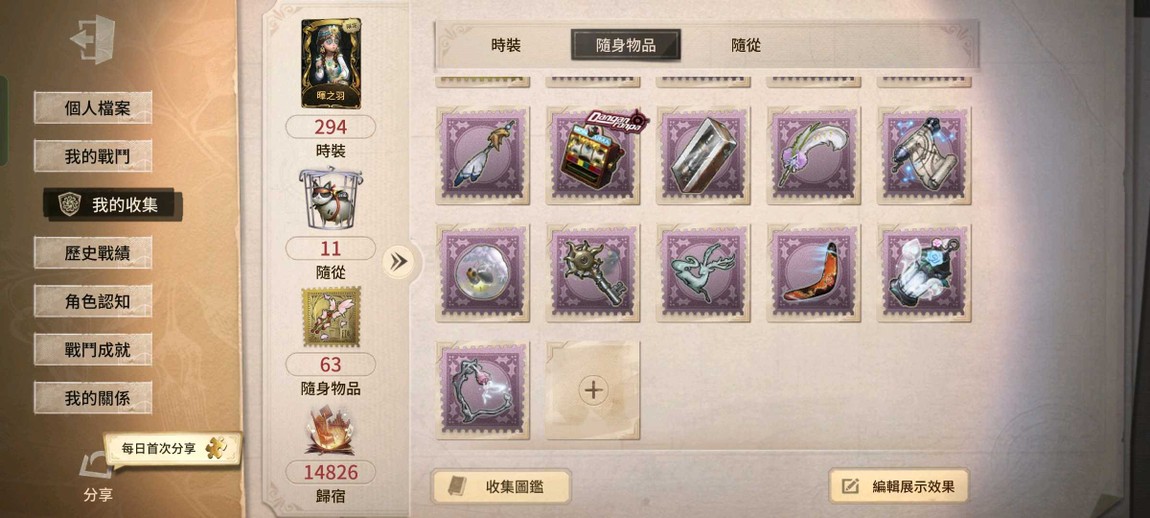Add item via empty plus slot

593,390
